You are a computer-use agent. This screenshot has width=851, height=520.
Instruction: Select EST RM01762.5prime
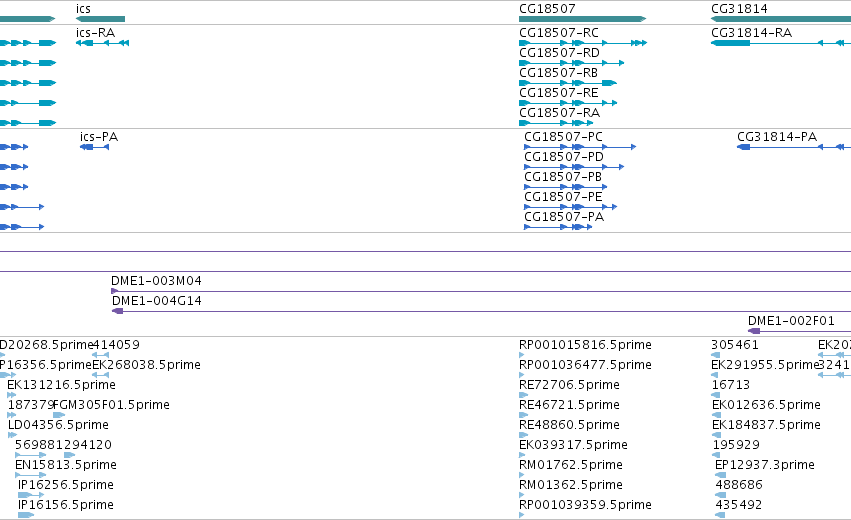tap(570, 465)
